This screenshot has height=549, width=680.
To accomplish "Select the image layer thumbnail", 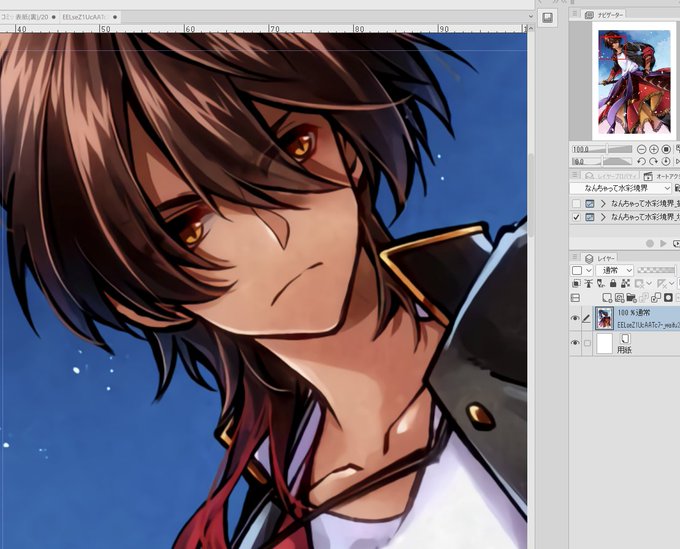I will 605,318.
